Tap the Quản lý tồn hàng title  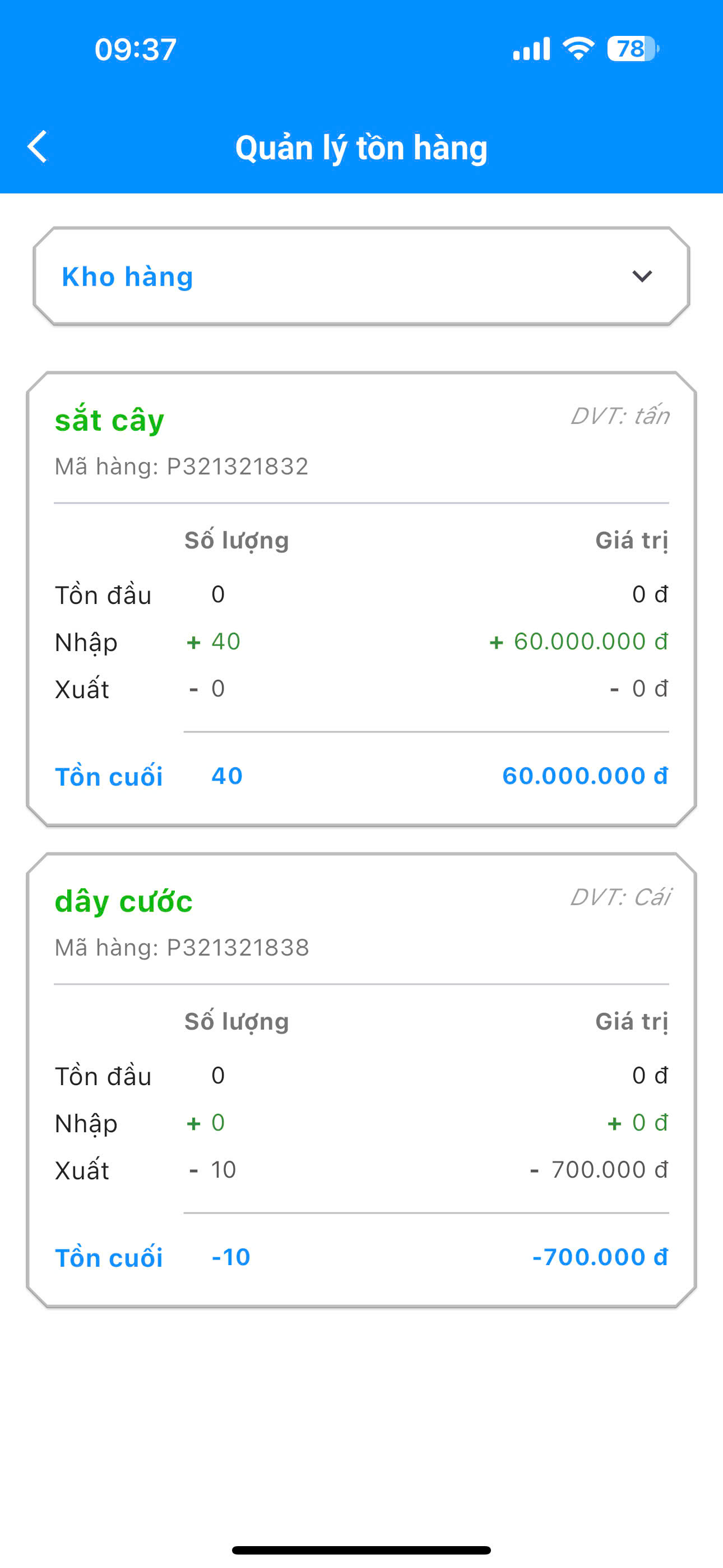click(x=361, y=148)
